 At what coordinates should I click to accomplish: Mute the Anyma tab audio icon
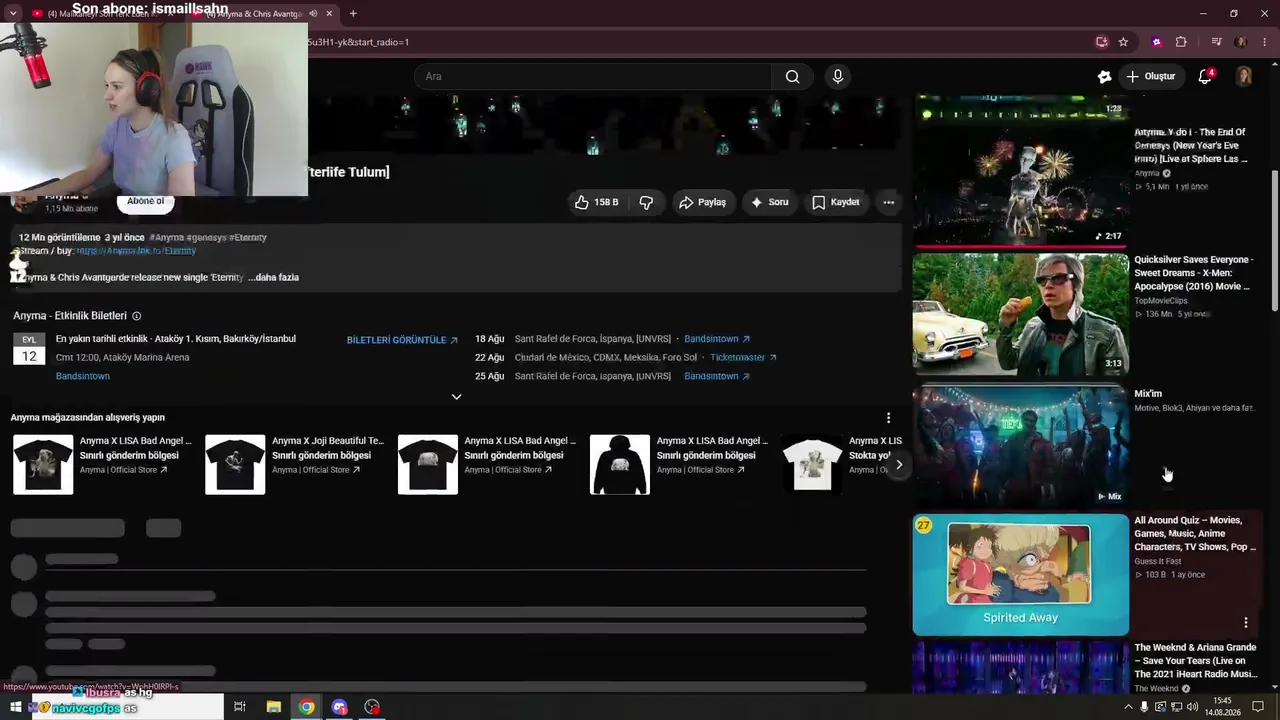[314, 13]
